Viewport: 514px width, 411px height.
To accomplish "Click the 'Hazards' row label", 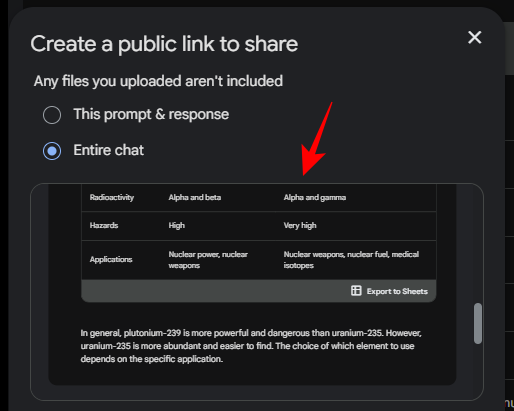I will pos(104,225).
